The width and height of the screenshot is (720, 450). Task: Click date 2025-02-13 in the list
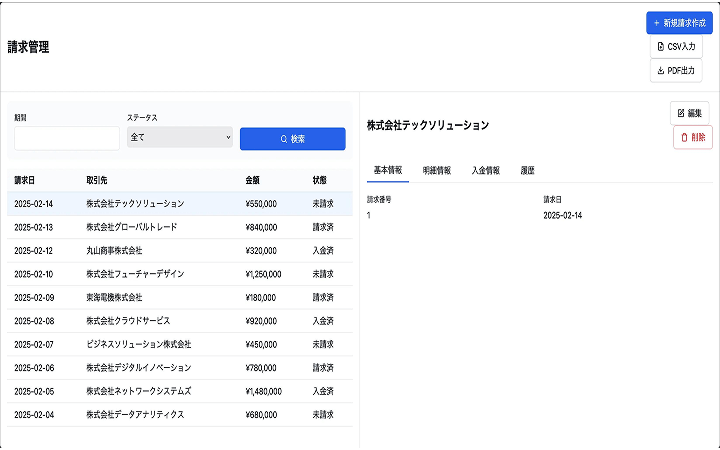(34, 227)
